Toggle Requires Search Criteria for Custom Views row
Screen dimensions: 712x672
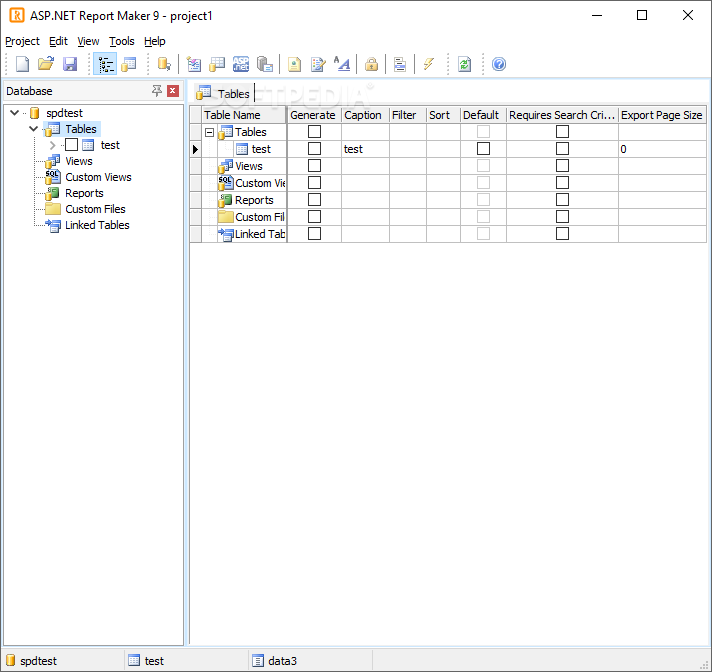click(x=562, y=183)
